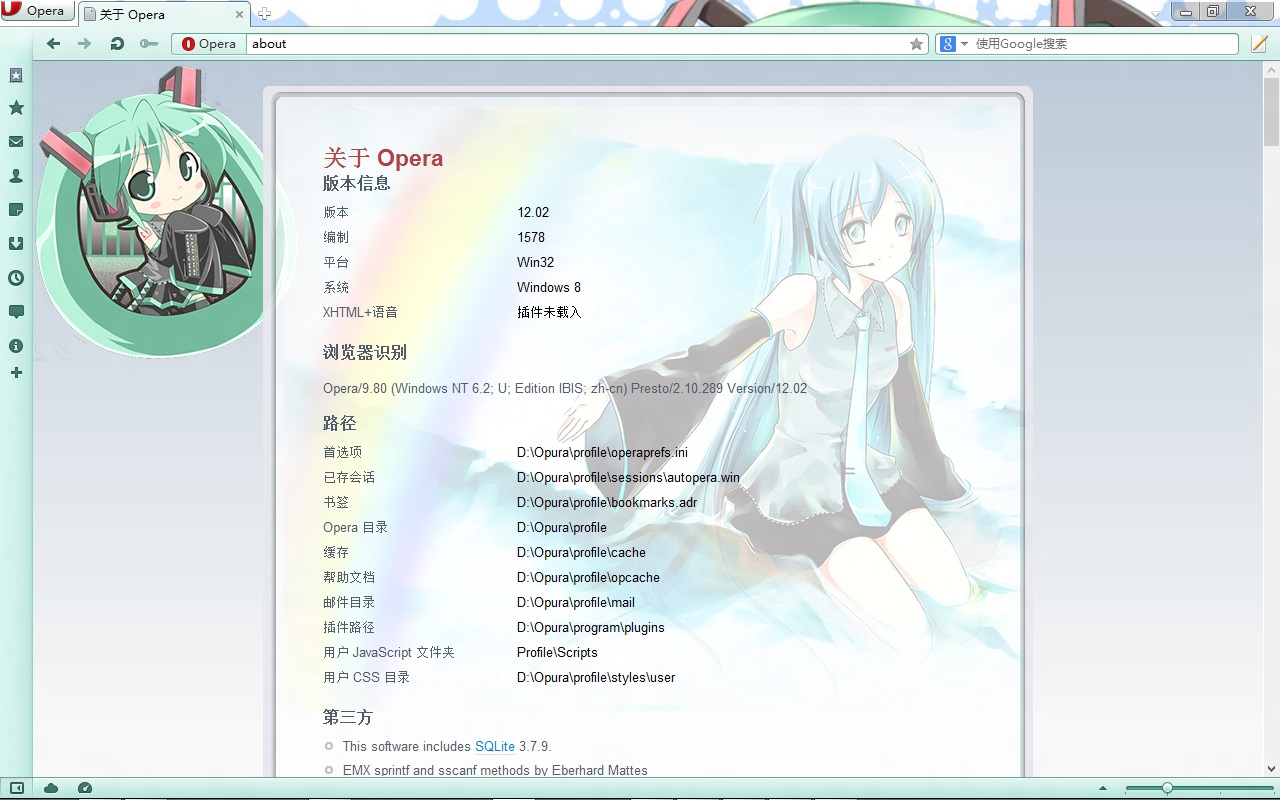Click the operaprefs.ini path
Screen dimensions: 1280x800
(602, 452)
